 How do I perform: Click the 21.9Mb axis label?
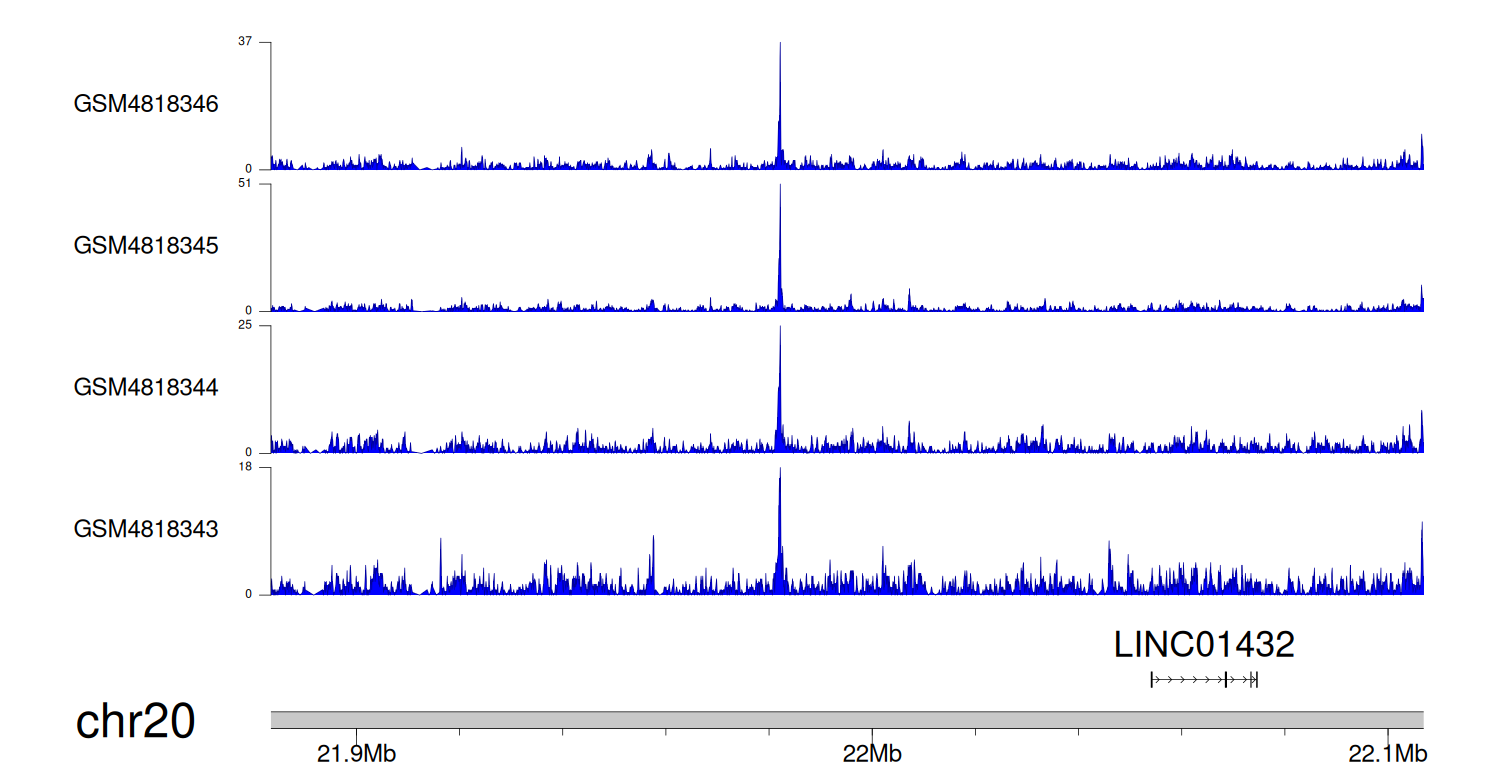coord(356,753)
